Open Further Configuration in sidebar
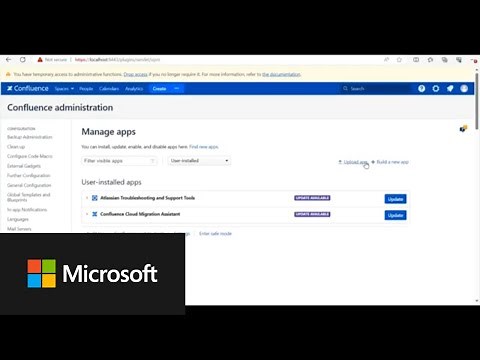Viewport: 480px width, 360px height. tap(29, 176)
